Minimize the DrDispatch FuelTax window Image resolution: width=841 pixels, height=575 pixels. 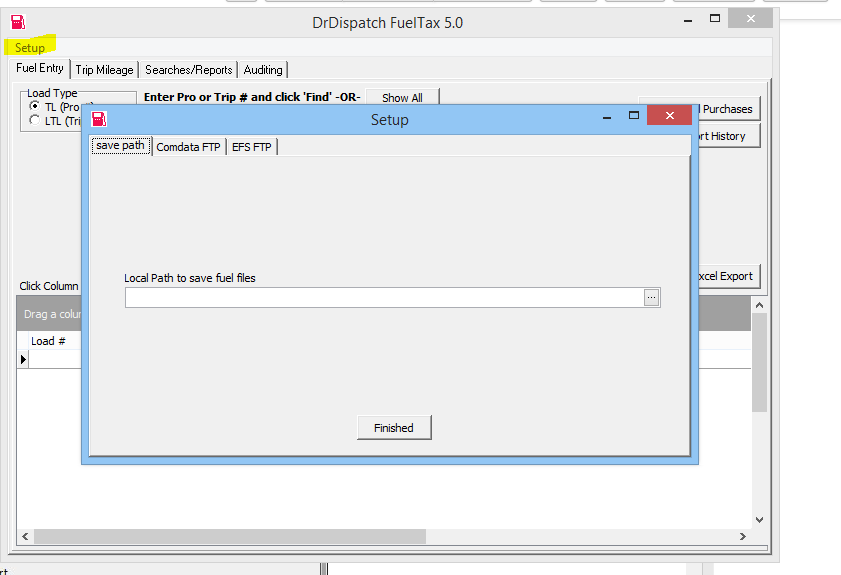(x=688, y=20)
